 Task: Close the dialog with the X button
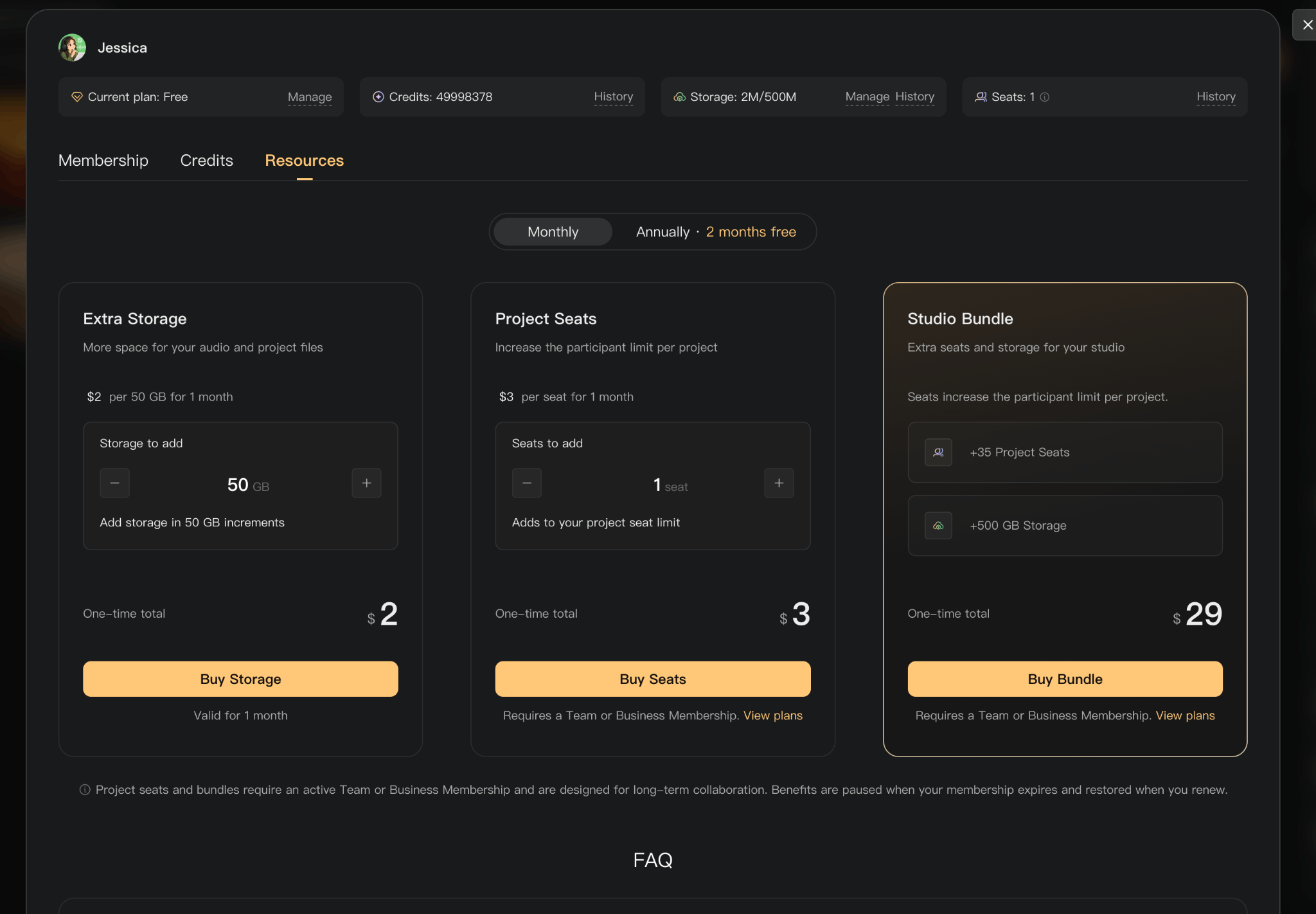click(x=1307, y=25)
